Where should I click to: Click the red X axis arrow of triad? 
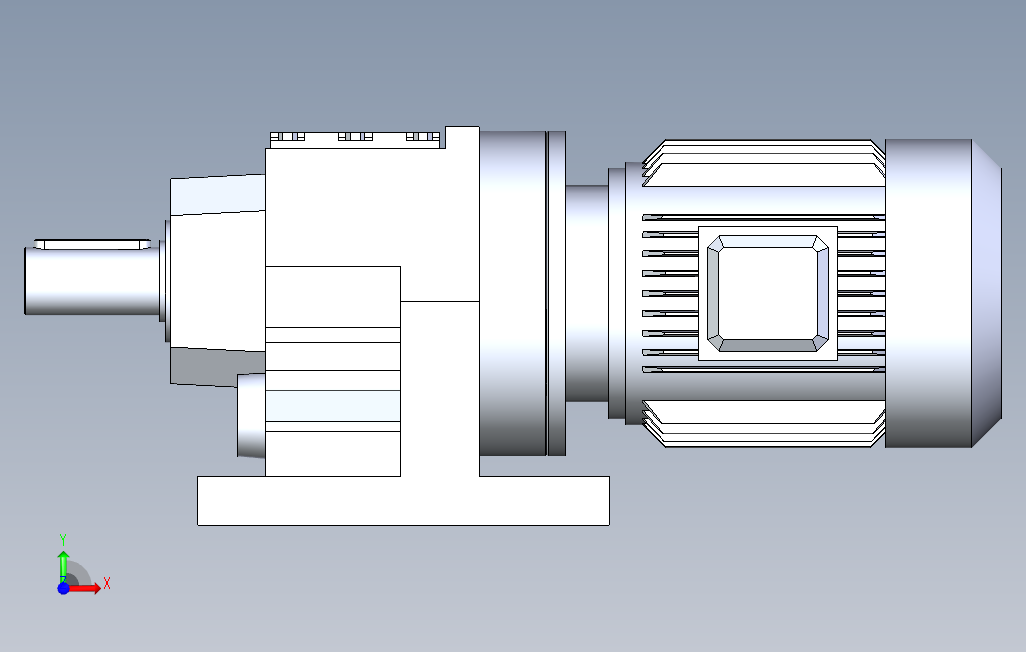(x=85, y=589)
